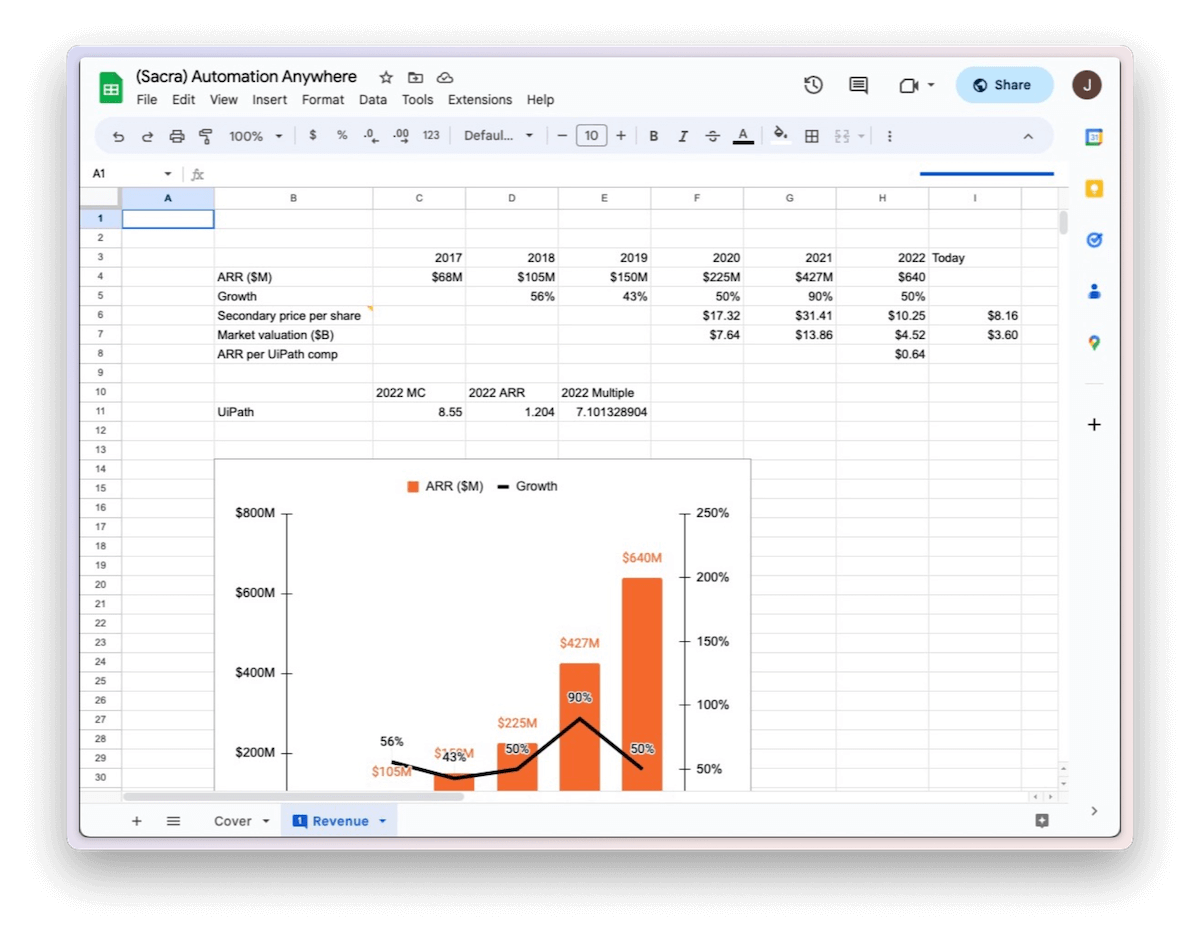Start a Meet call camera icon
This screenshot has height=938, width=1200.
coord(908,86)
